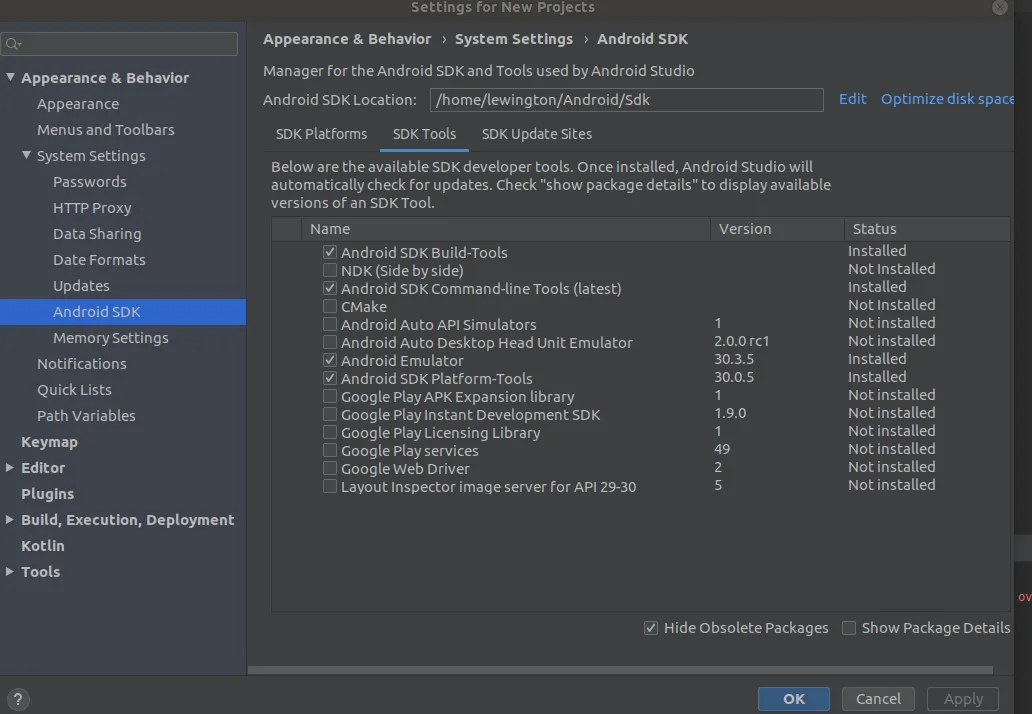
Task: Open the help question mark button
Action: click(x=18, y=699)
